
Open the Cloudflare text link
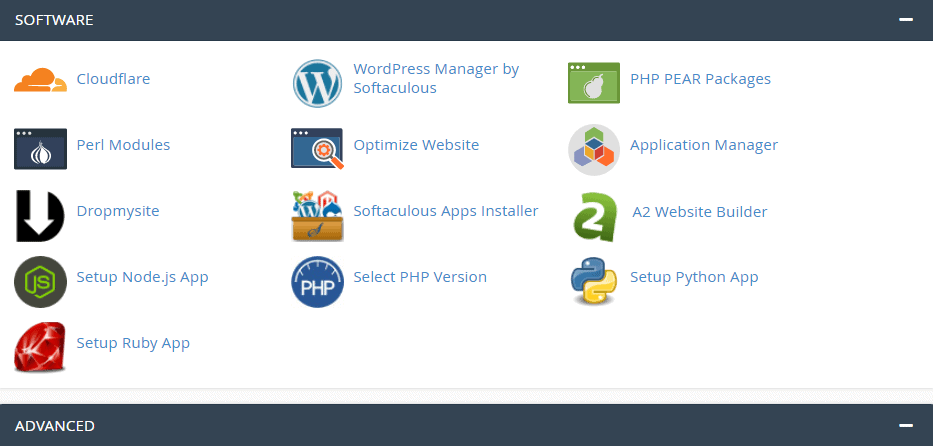click(114, 78)
